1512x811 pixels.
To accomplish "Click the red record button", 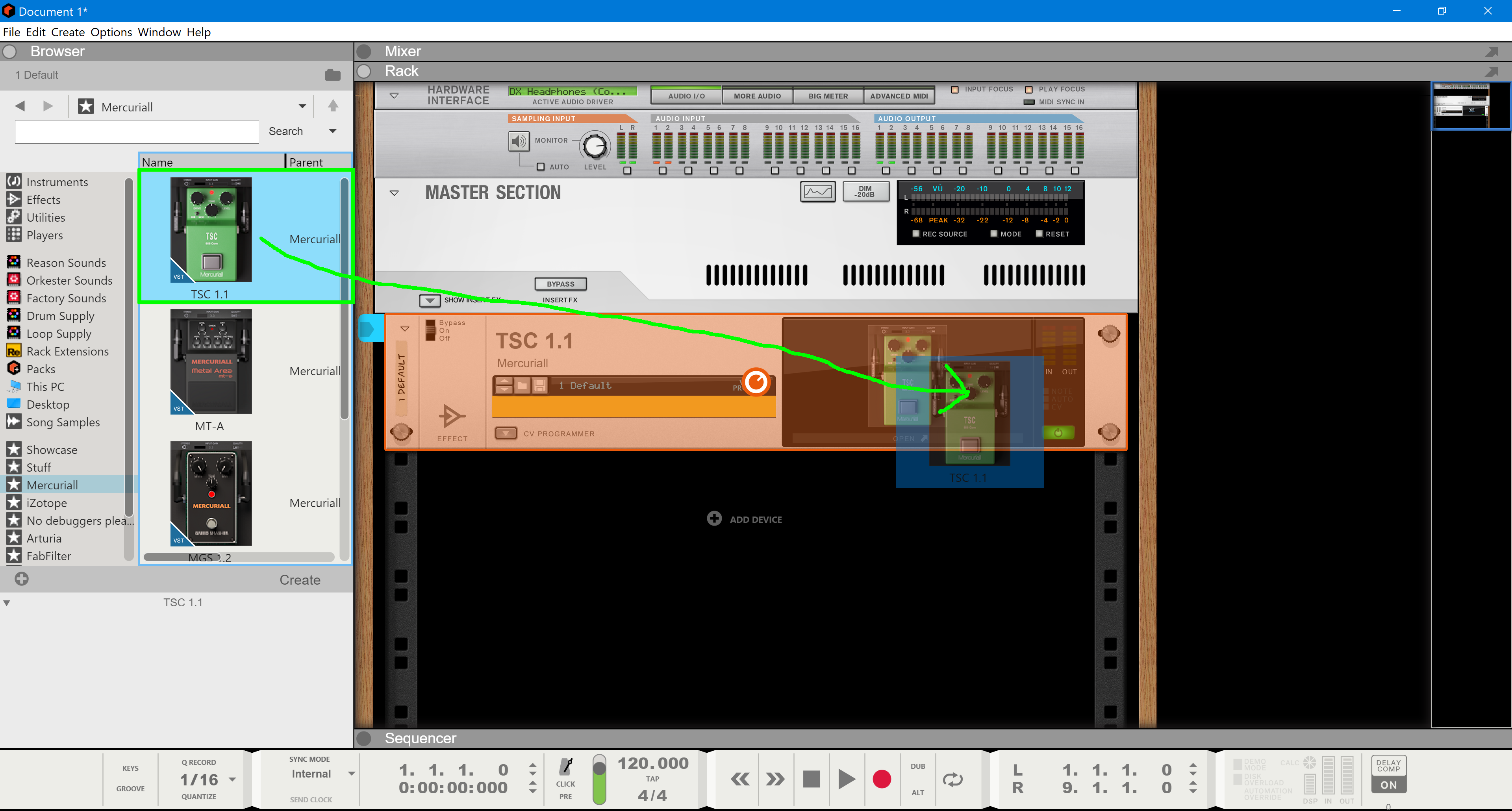I will (882, 780).
